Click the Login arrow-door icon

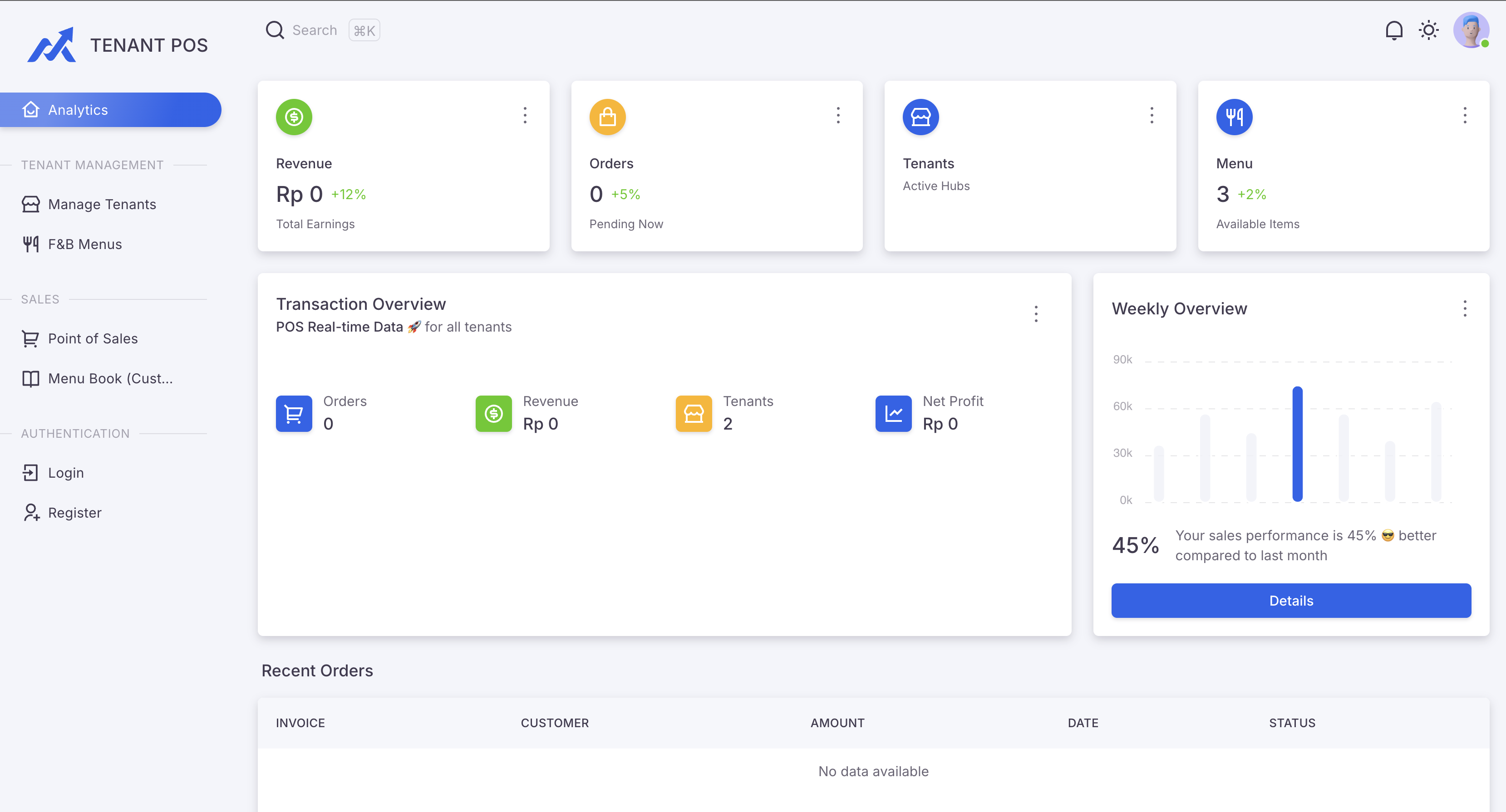tap(30, 472)
